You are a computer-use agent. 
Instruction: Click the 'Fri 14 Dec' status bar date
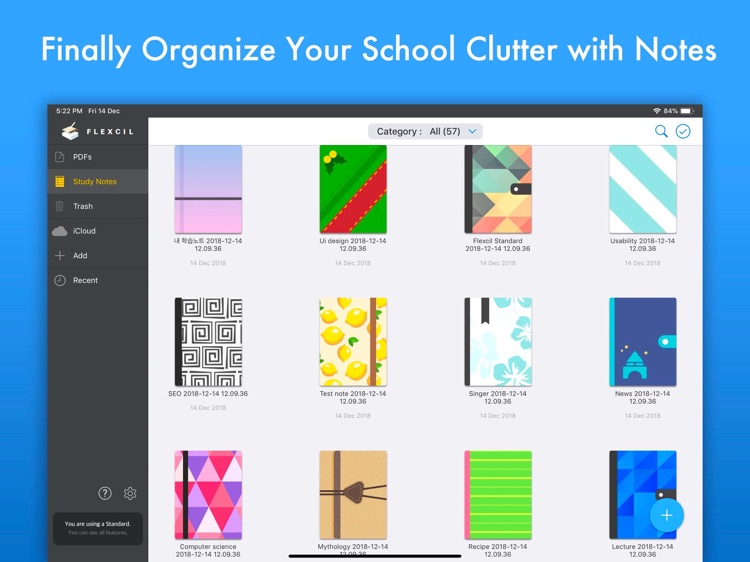tap(104, 111)
